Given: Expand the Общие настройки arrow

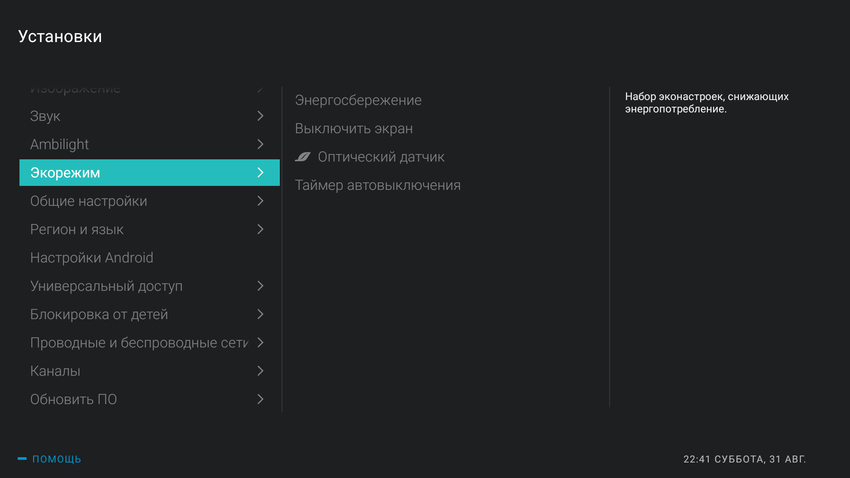Looking at the screenshot, I should click(x=260, y=201).
